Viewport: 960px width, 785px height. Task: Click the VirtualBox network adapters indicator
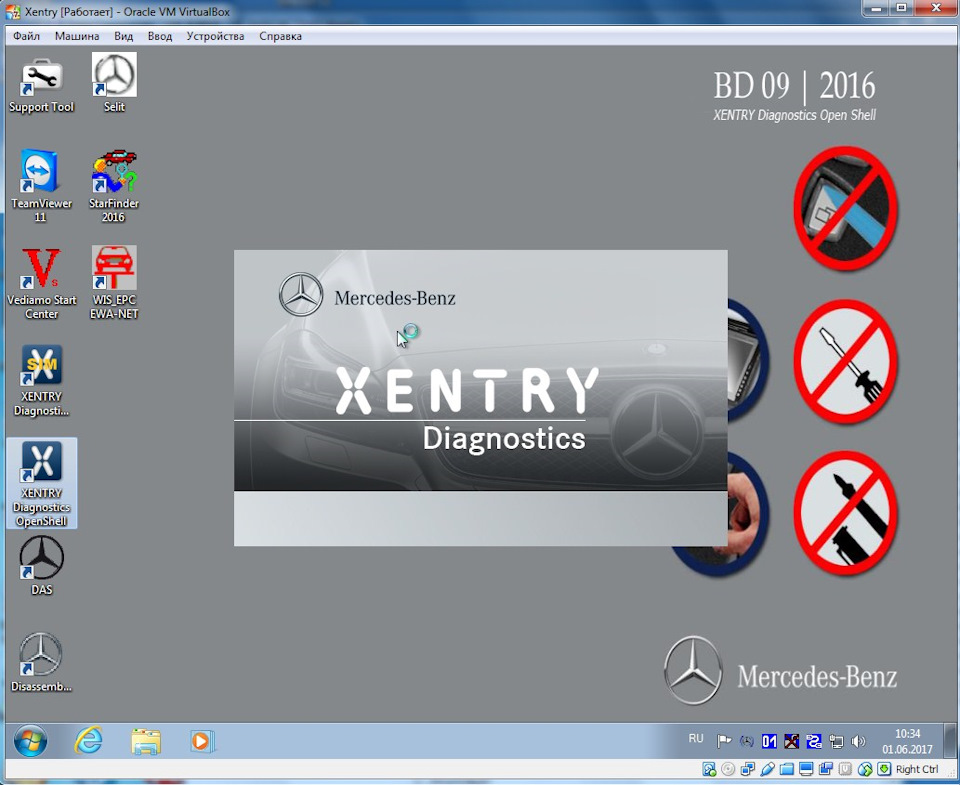[748, 769]
